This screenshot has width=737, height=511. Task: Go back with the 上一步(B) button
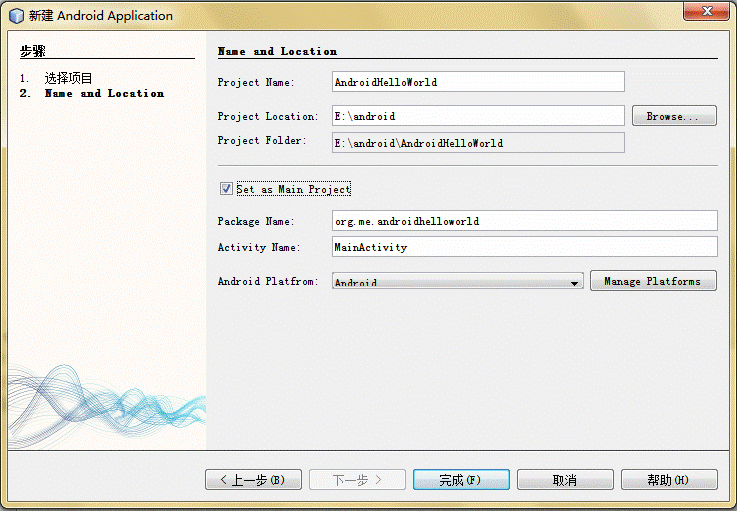(253, 480)
